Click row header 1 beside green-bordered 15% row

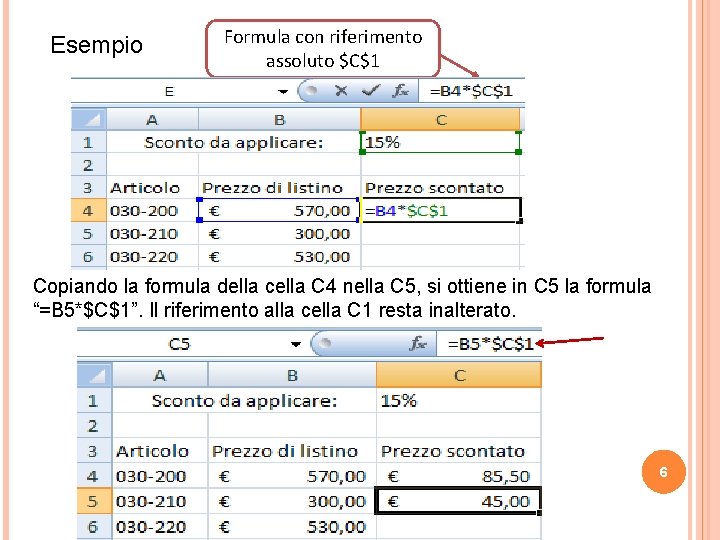[89, 142]
